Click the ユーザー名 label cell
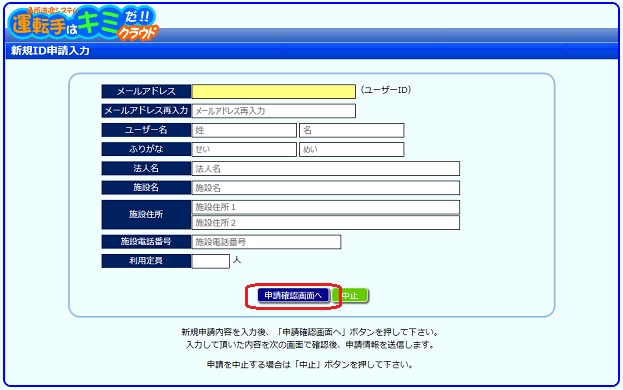The width and height of the screenshot is (623, 390). point(146,130)
